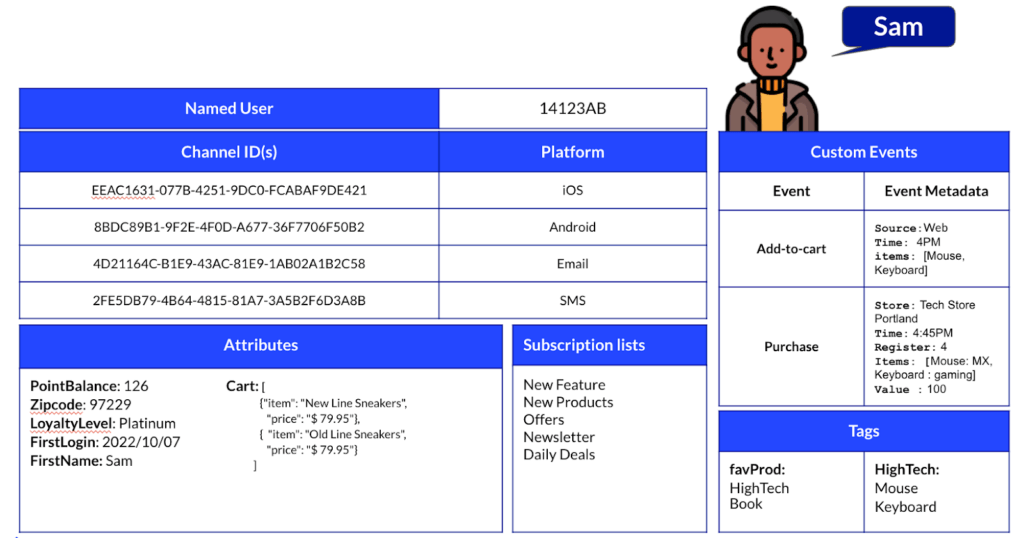Click the Custom Events header
The image size is (1024, 538).
click(863, 152)
